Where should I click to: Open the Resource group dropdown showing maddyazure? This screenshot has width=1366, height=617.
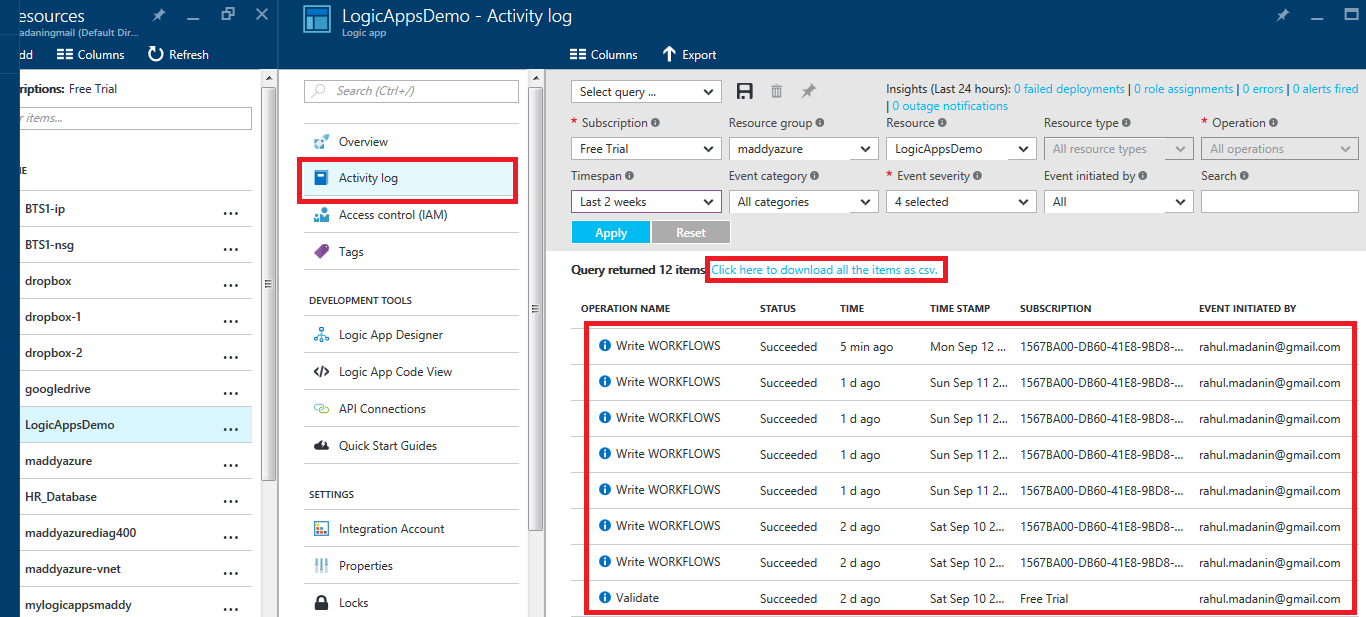(x=804, y=149)
